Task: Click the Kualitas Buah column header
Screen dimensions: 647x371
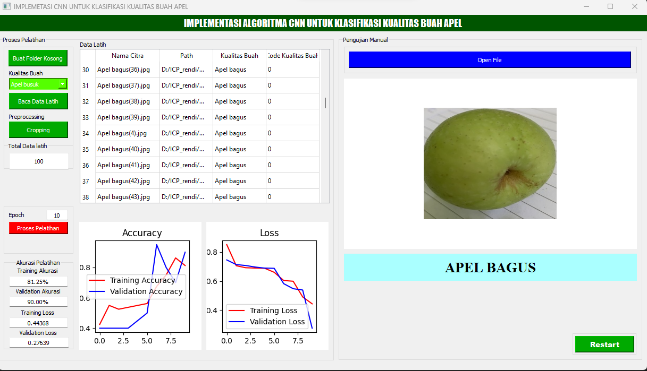Action: click(239, 56)
